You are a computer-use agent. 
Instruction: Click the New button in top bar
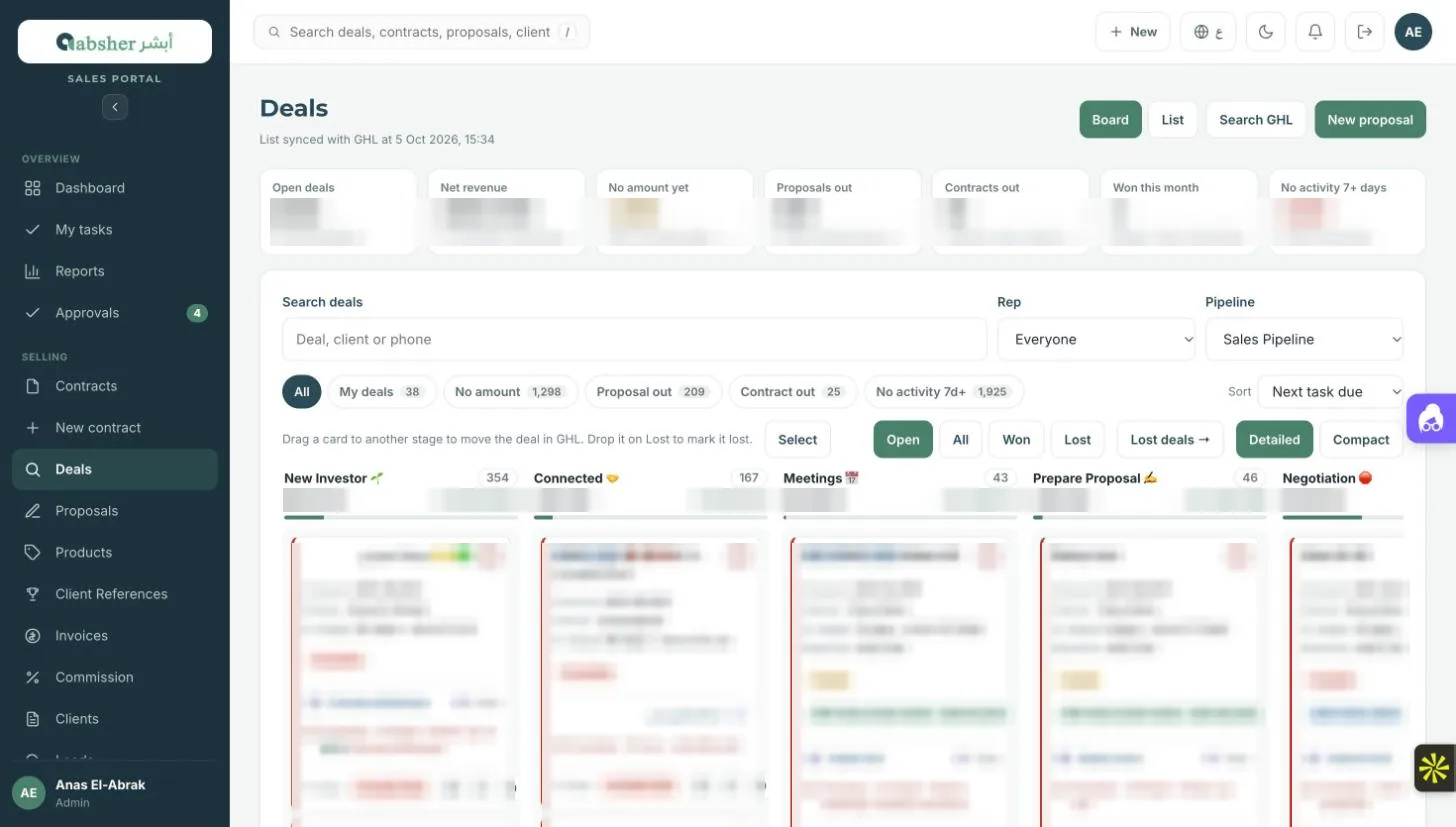[1133, 32]
